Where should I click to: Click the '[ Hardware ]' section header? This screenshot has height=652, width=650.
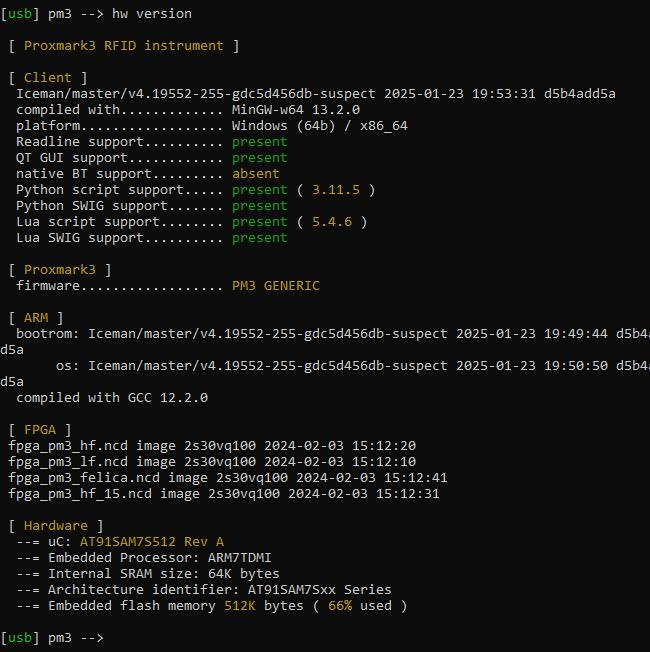[56, 526]
